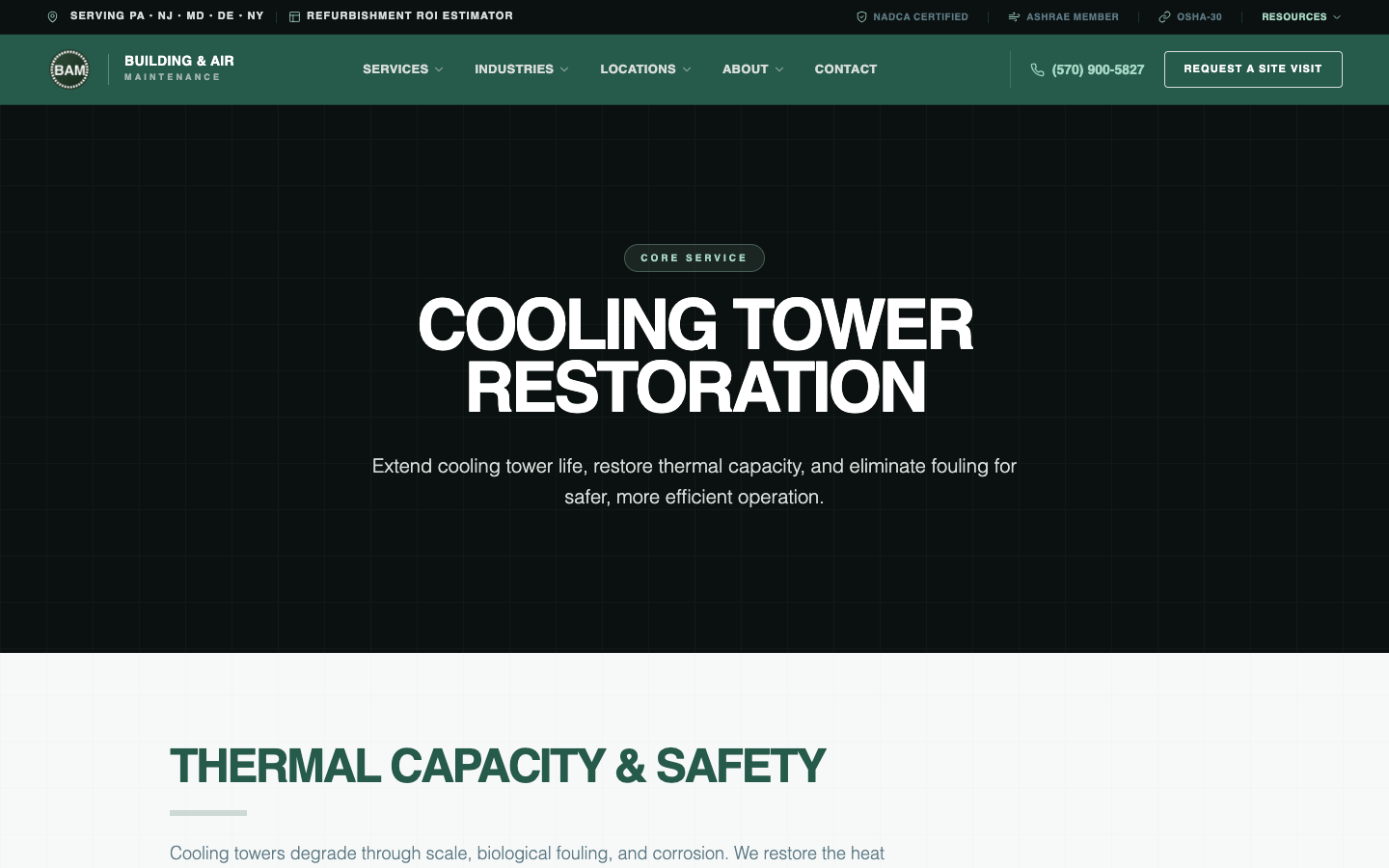Click the circular BAM logo badge
Image resolution: width=1389 pixels, height=868 pixels.
click(x=69, y=68)
